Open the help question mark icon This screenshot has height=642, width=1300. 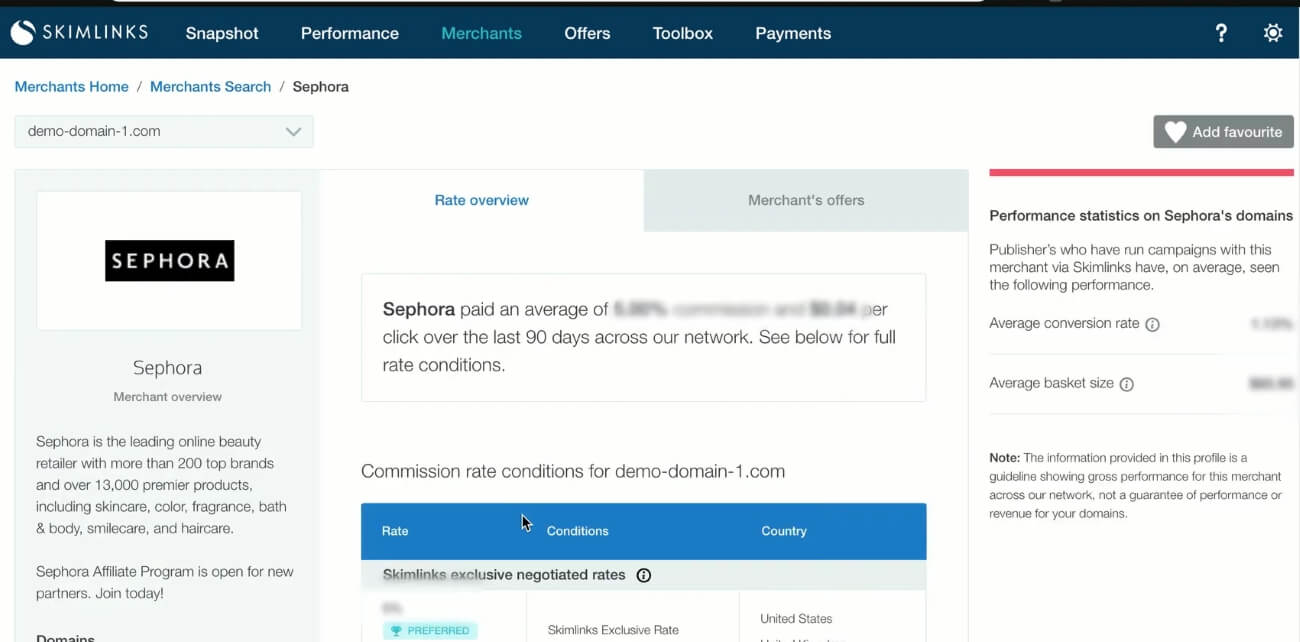click(1221, 33)
